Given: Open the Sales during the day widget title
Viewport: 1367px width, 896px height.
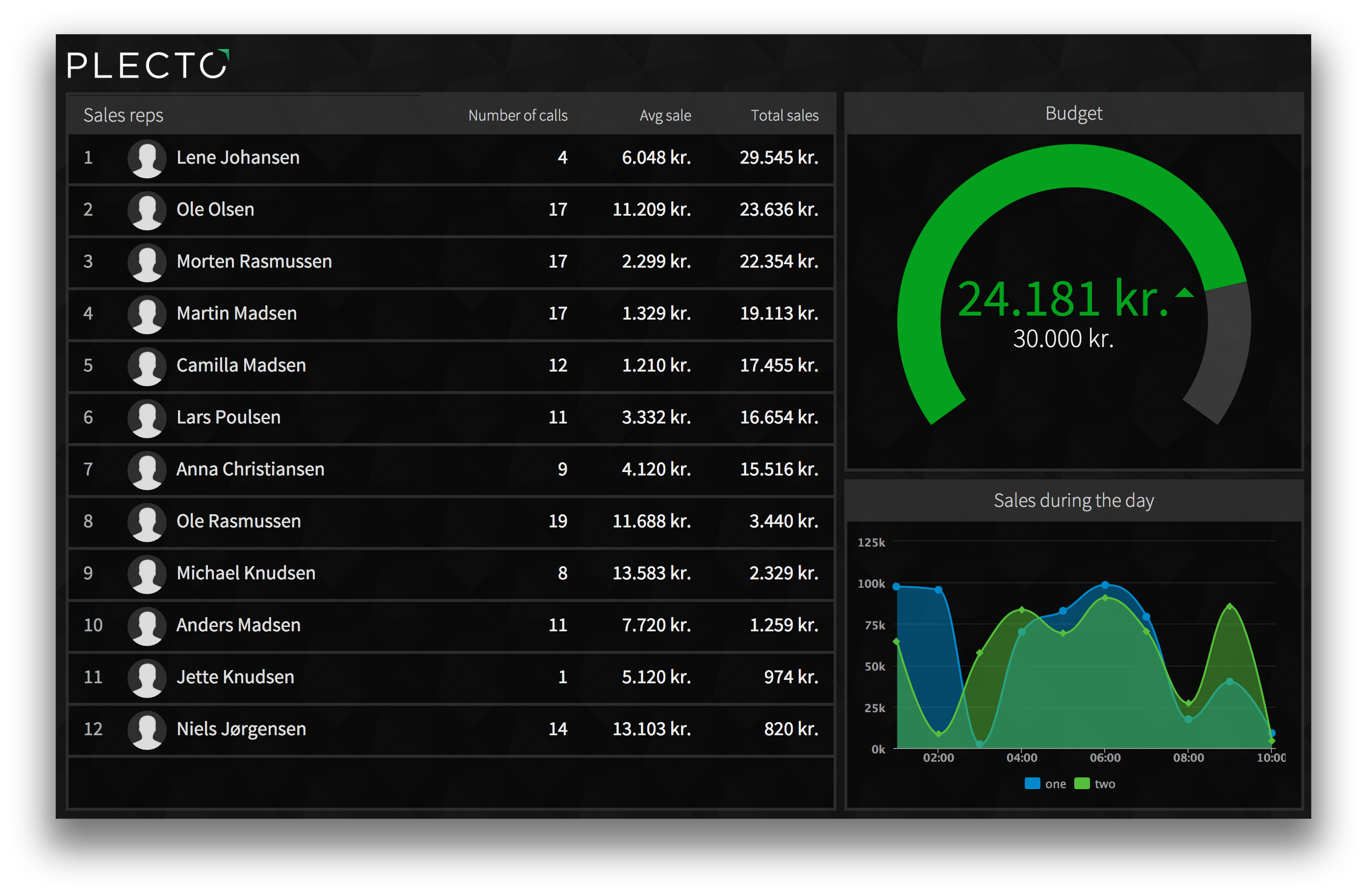Looking at the screenshot, I should 1073,500.
